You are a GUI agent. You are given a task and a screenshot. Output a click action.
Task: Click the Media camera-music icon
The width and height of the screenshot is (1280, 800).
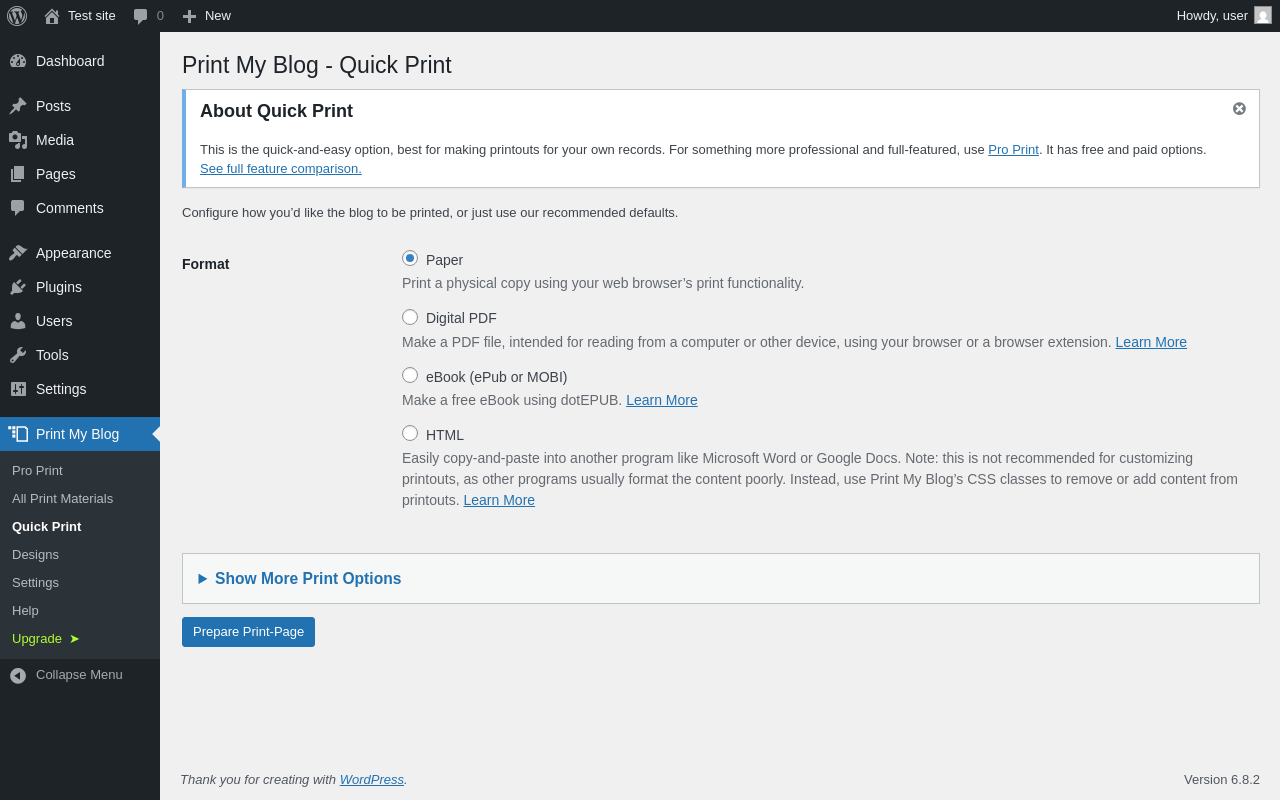click(x=18, y=140)
